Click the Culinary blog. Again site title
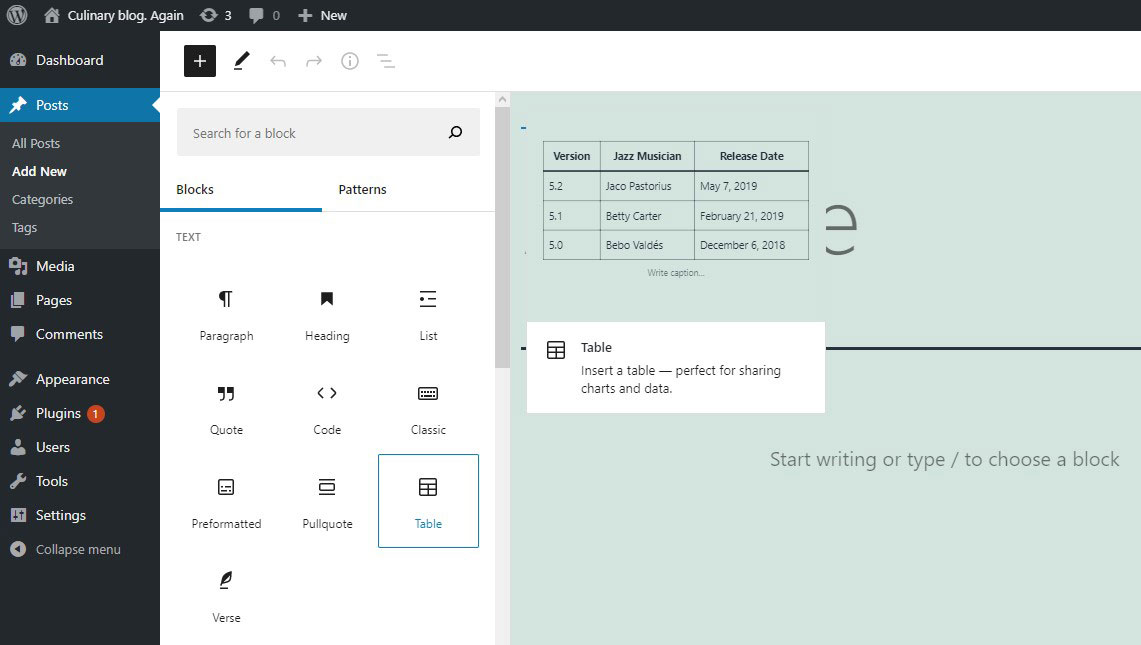 pyautogui.click(x=125, y=15)
